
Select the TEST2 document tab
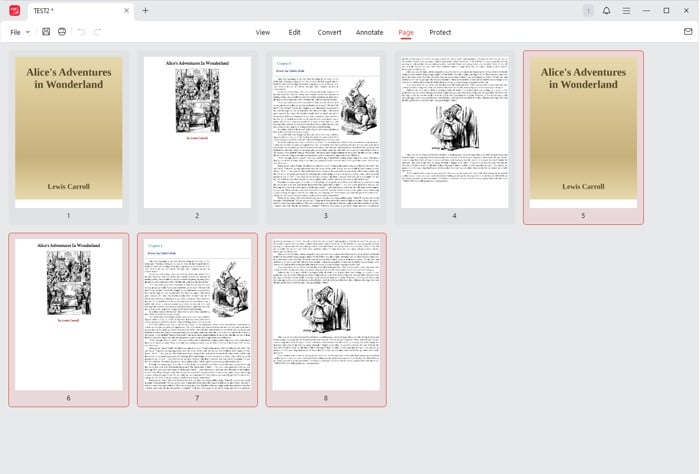[80, 10]
